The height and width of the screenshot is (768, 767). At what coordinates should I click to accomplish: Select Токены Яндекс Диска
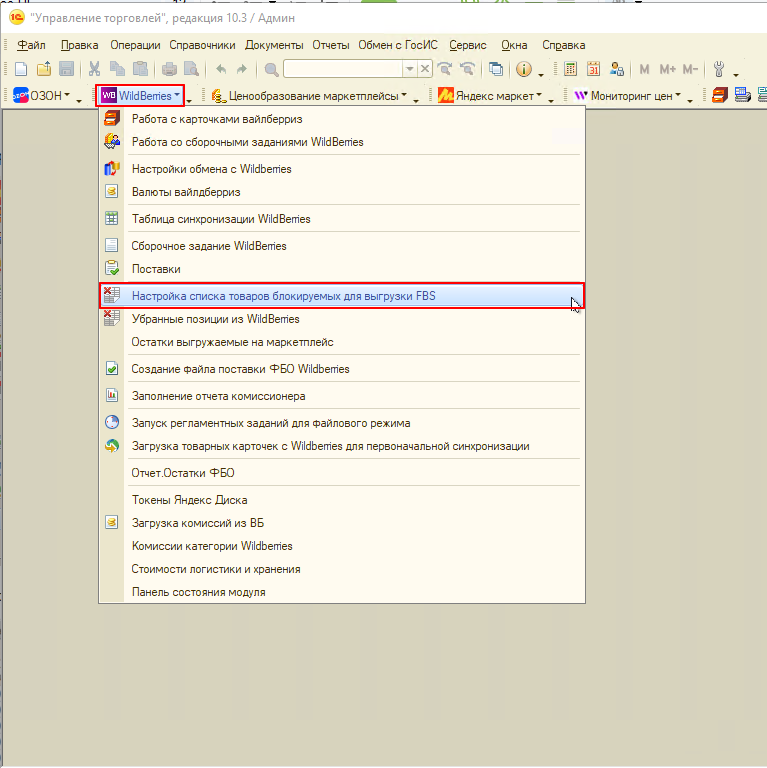coord(342,500)
